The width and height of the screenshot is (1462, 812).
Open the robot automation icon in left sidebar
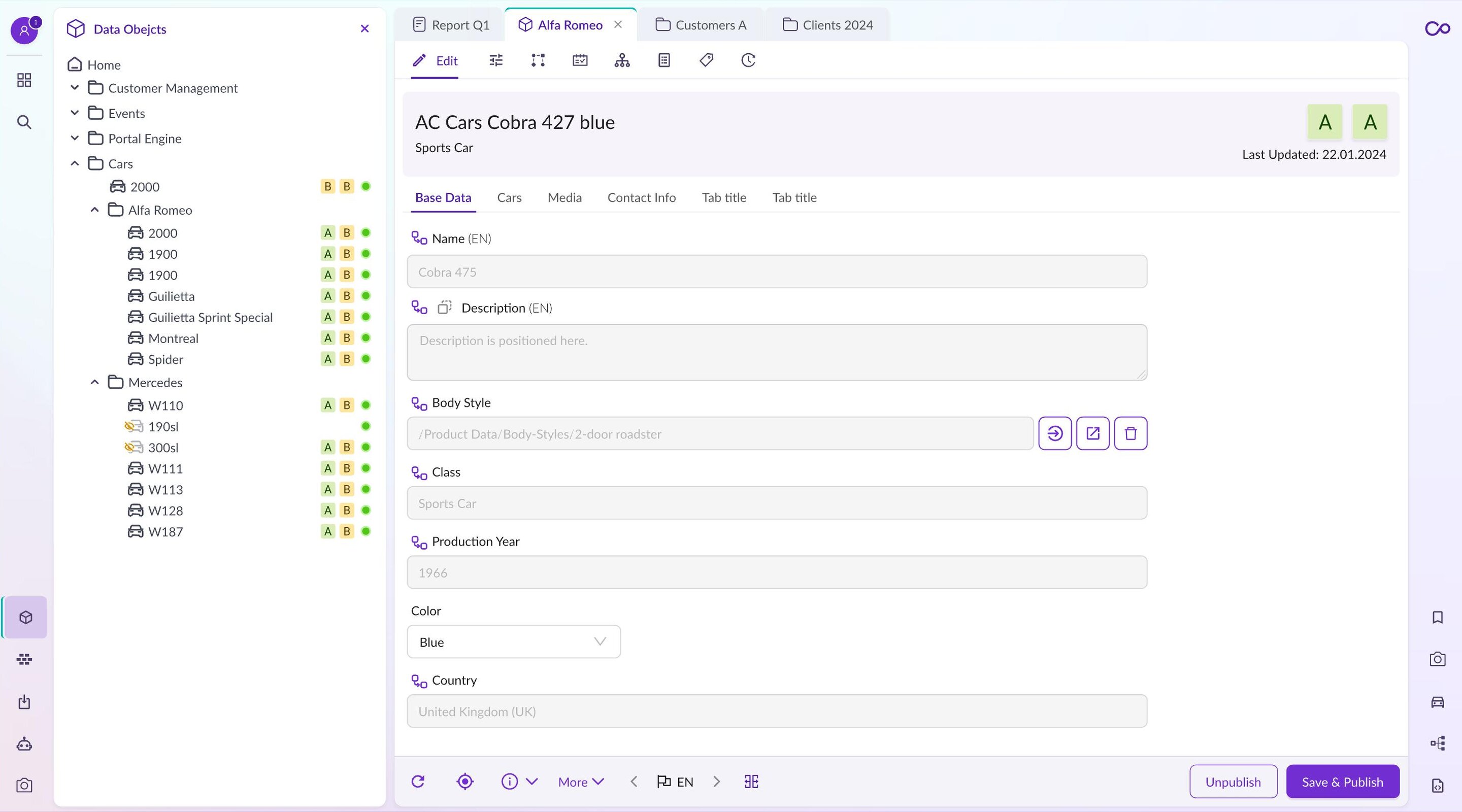(x=24, y=744)
